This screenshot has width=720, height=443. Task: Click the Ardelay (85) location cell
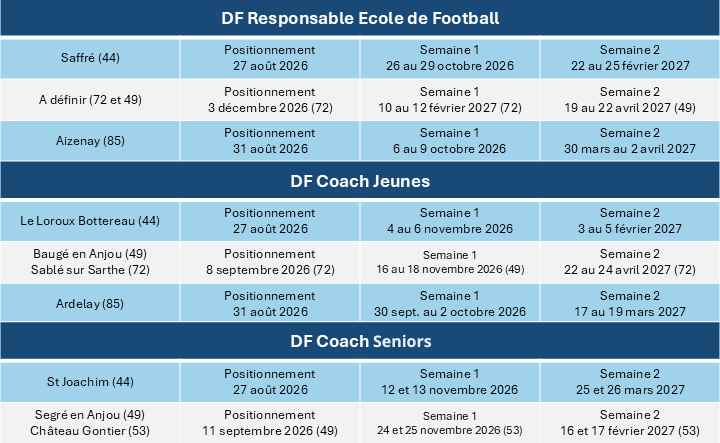pos(90,303)
